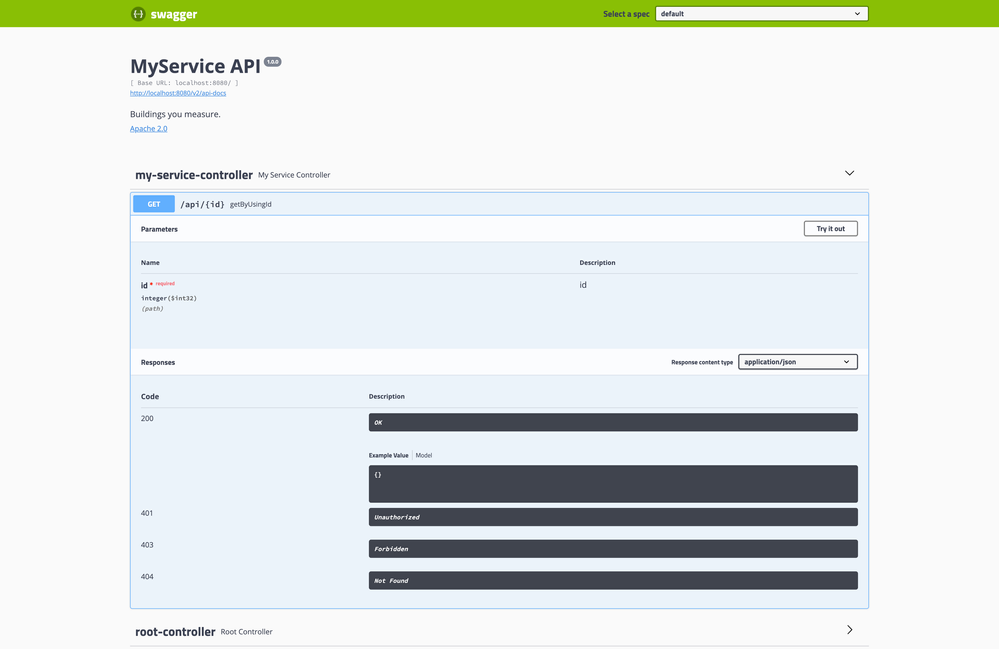Click the 403 response code

[147, 545]
